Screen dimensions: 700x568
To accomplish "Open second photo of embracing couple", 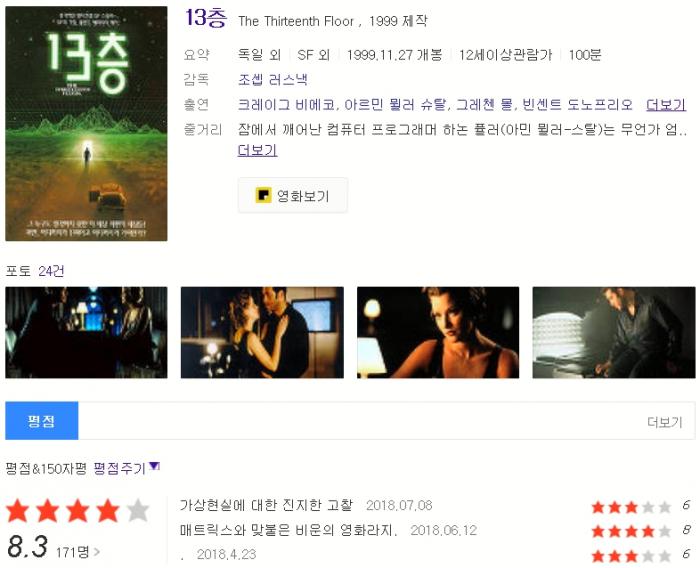I will (x=262, y=333).
